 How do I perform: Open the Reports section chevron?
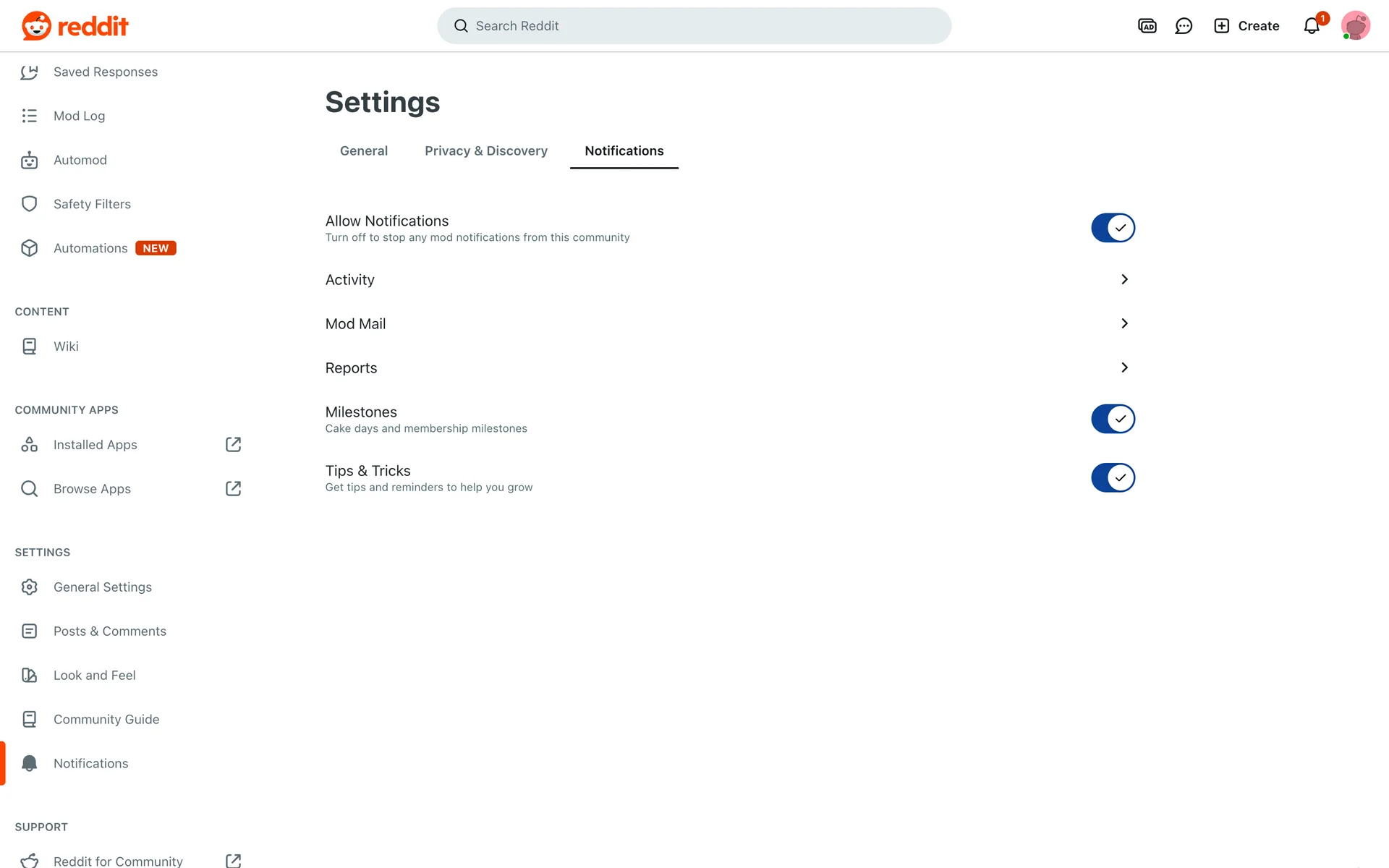(1124, 367)
